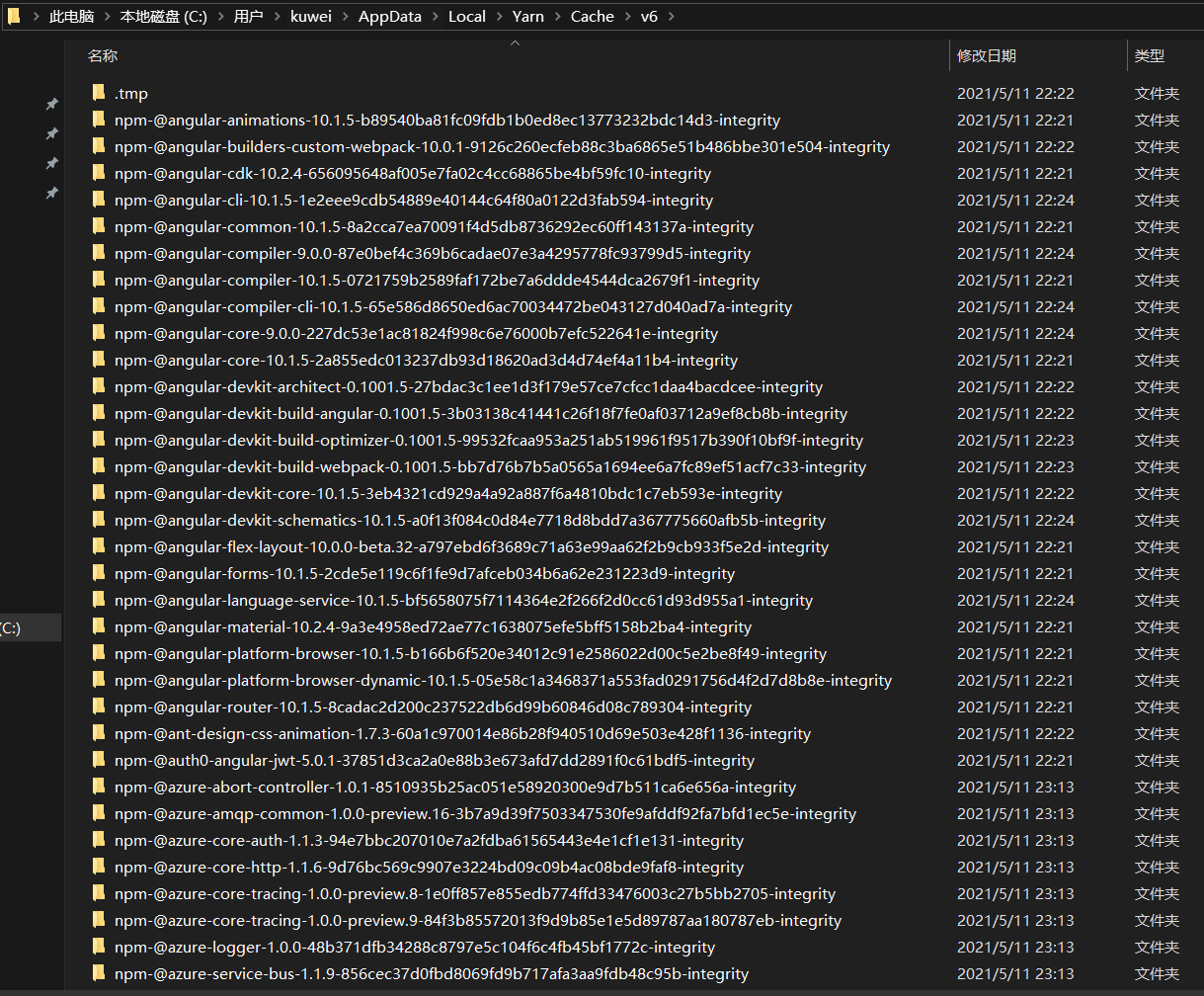
Task: Click date 2021/5/11 22:22 of .tmp
Action: coord(1015,93)
